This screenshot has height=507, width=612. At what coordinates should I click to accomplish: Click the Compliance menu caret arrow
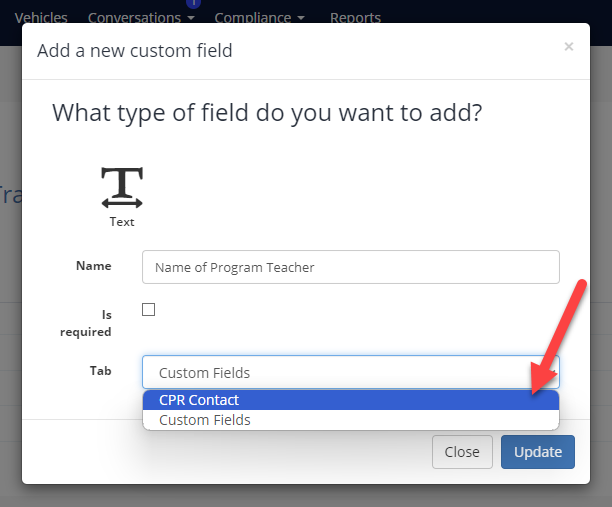tap(301, 18)
